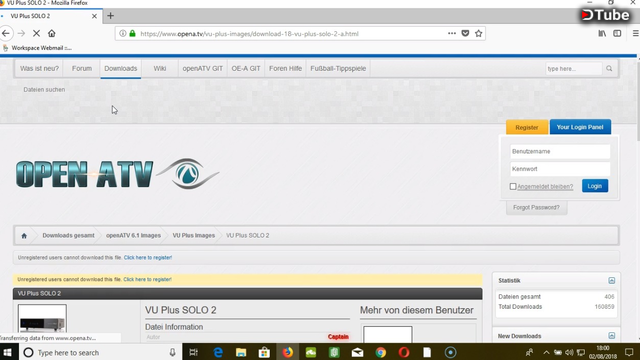Open Downloads gesamt breadcrumb

[68, 236]
